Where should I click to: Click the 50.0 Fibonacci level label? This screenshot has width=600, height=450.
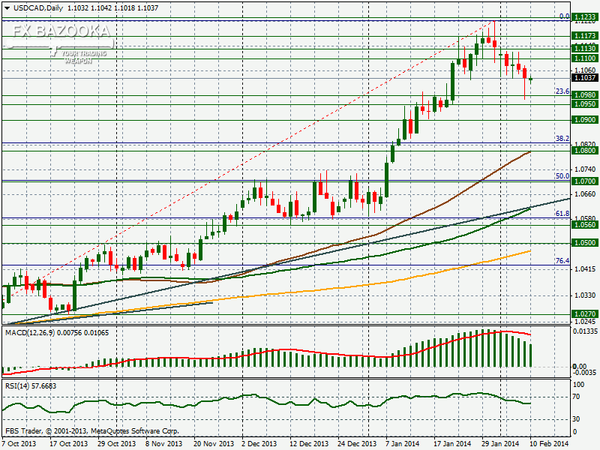click(x=562, y=176)
